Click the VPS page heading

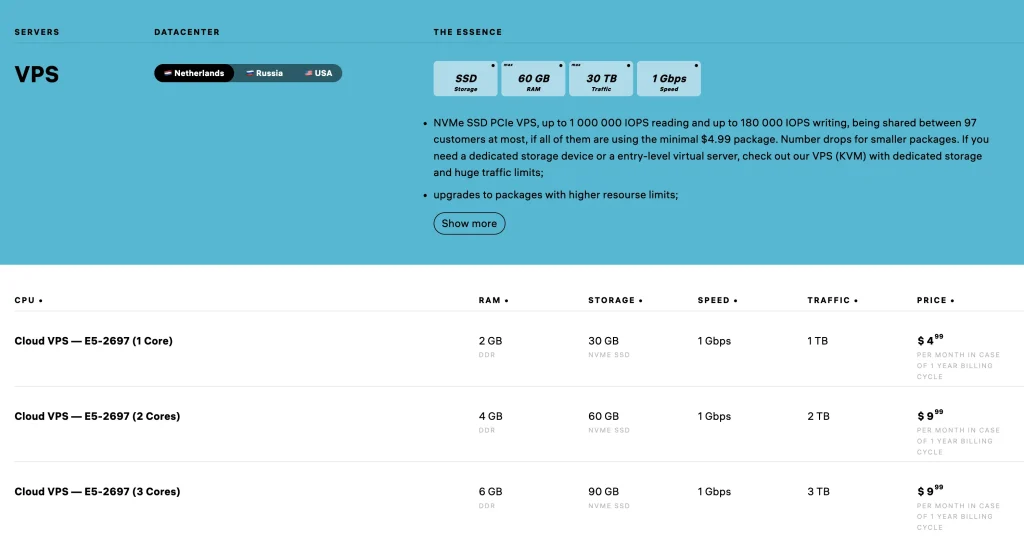tap(37, 74)
